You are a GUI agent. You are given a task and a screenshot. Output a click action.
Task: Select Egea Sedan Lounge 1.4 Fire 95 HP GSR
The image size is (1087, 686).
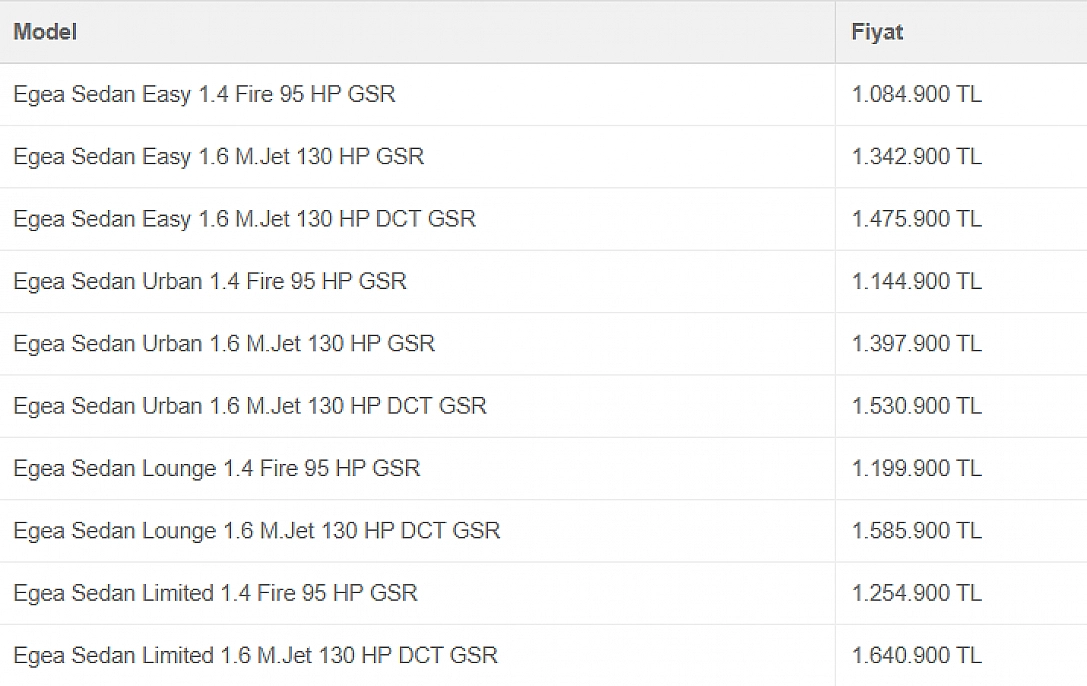(x=217, y=468)
